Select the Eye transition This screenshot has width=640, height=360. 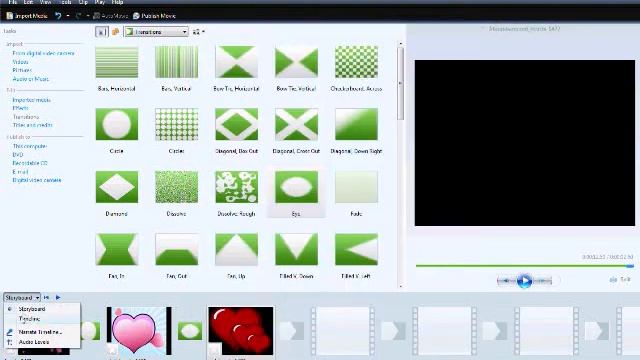pyautogui.click(x=296, y=187)
